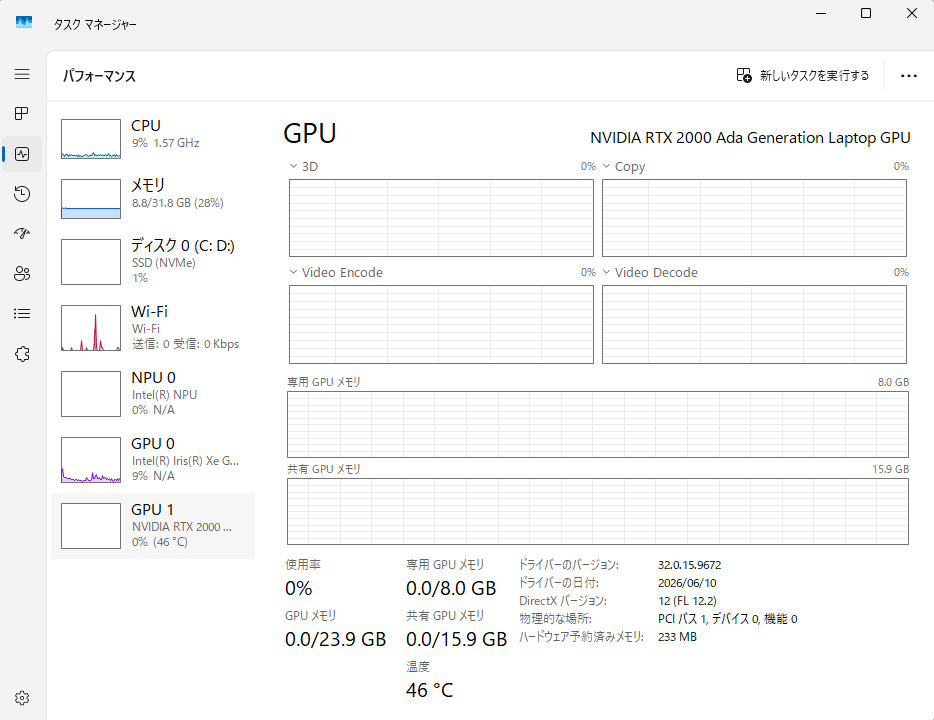Screen dimensions: 934x720
Task: Click the 専用 GPU メモリ graph
Action: click(598, 425)
